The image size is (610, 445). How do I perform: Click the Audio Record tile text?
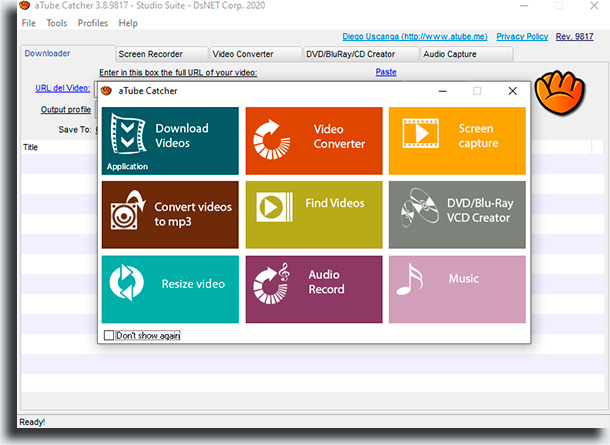(x=326, y=282)
